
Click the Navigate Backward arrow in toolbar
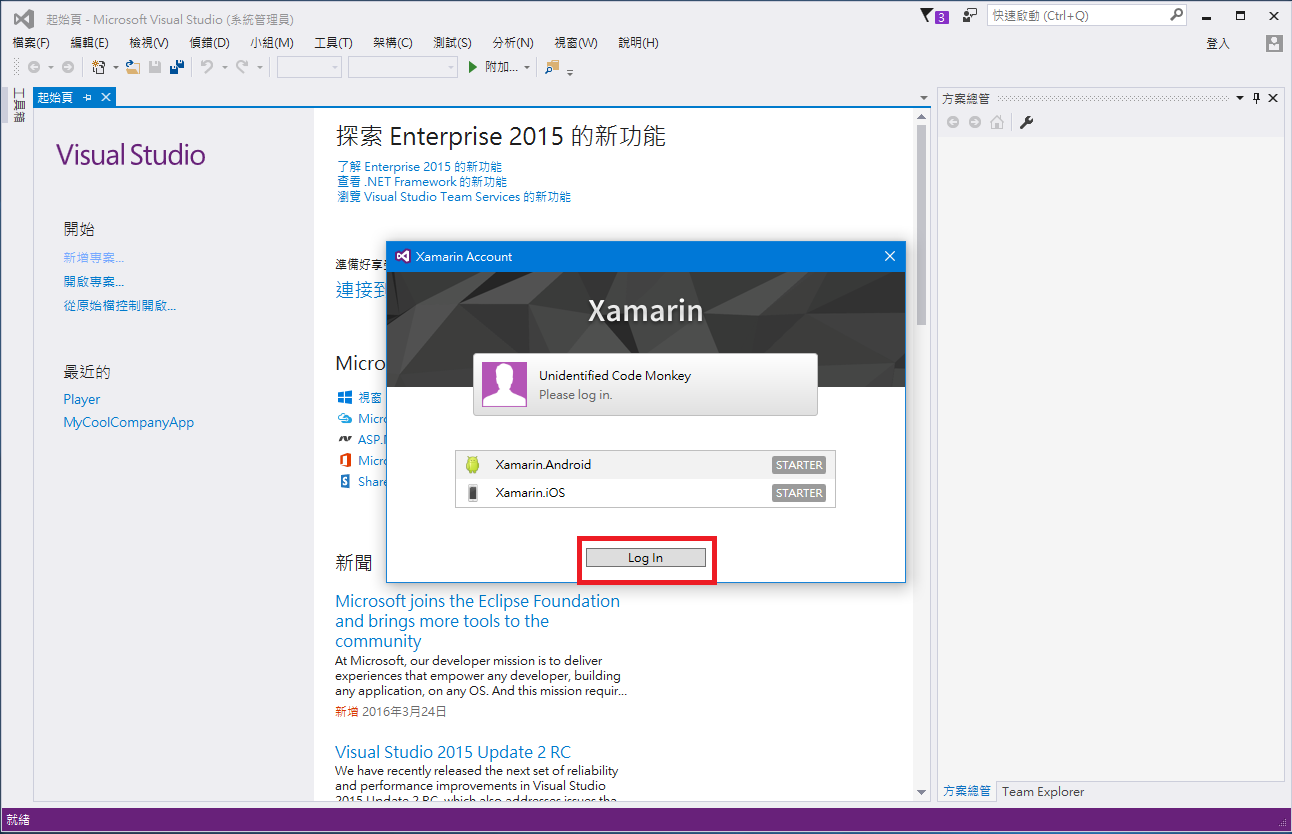click(x=34, y=67)
